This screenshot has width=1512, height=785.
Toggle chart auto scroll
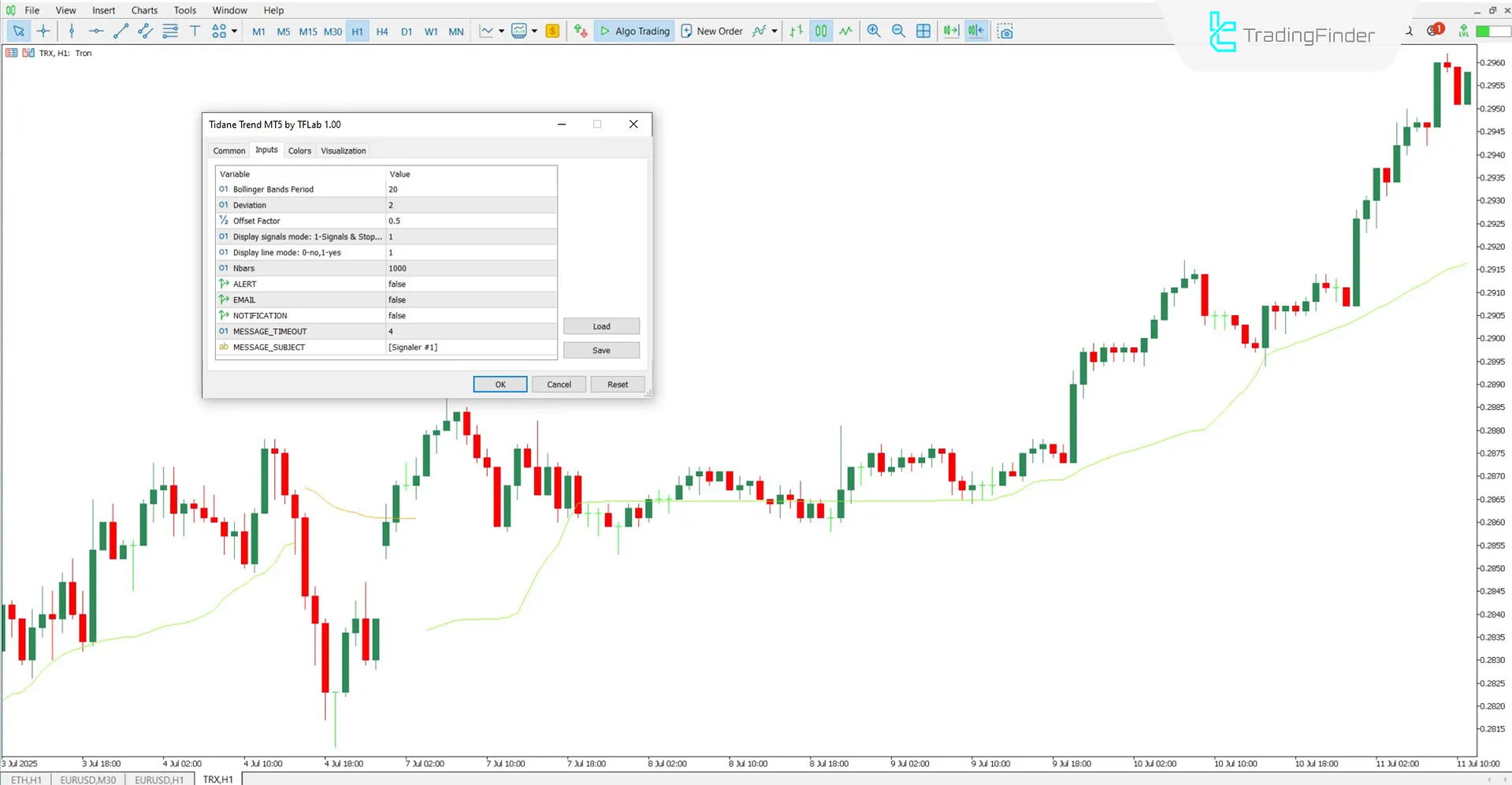click(949, 31)
